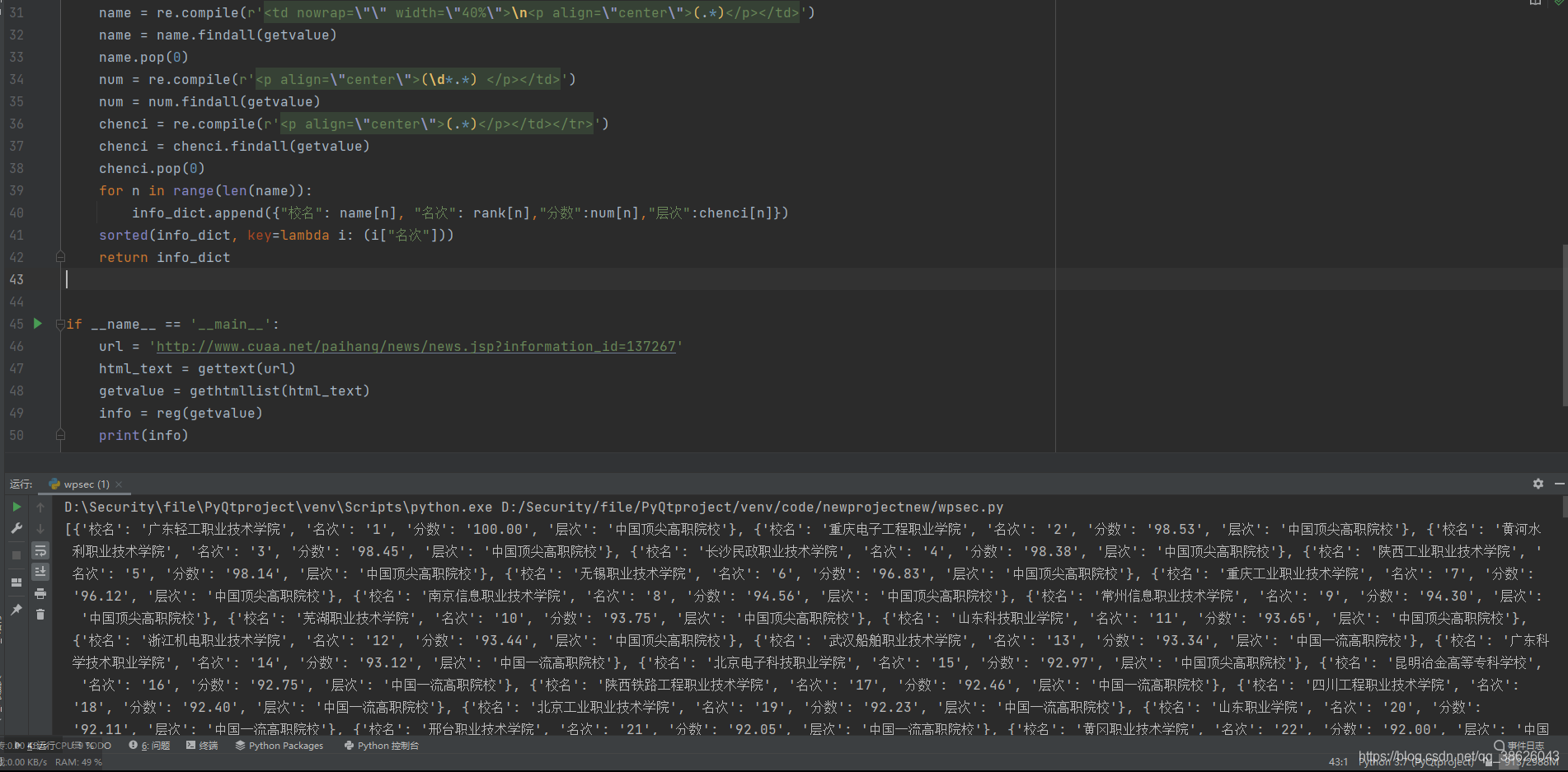
Task: Click 'for n in range(len(name)):' line
Action: click(205, 191)
